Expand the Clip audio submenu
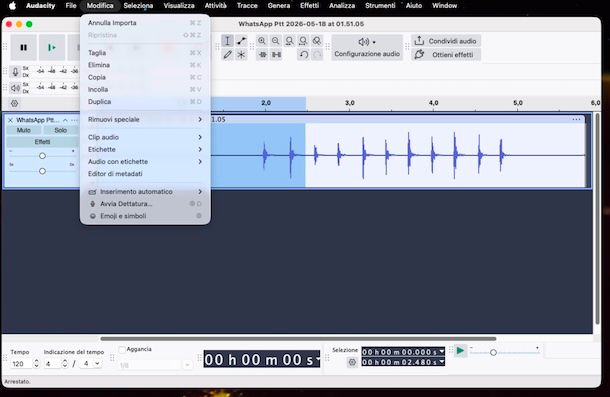The height and width of the screenshot is (397, 610). (x=145, y=137)
